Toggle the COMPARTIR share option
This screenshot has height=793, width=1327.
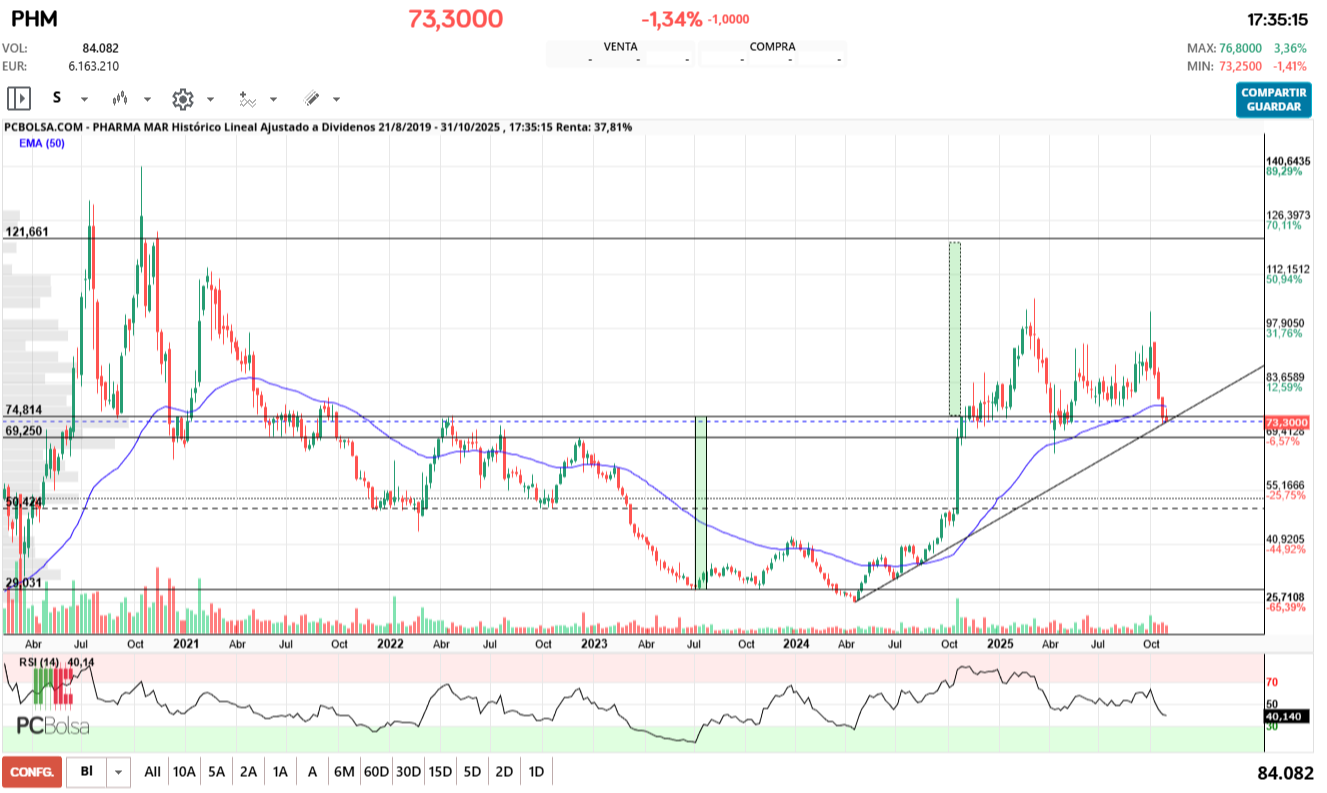[x=1273, y=92]
